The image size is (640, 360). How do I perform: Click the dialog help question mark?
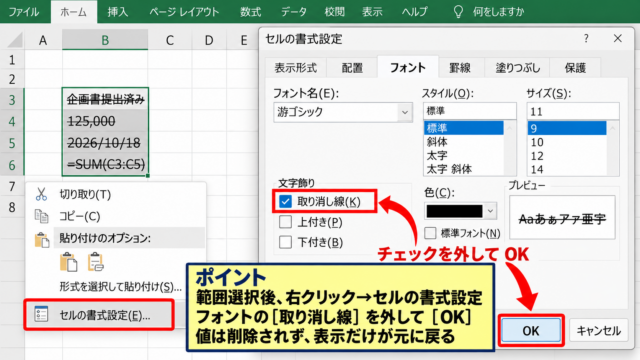(586, 39)
